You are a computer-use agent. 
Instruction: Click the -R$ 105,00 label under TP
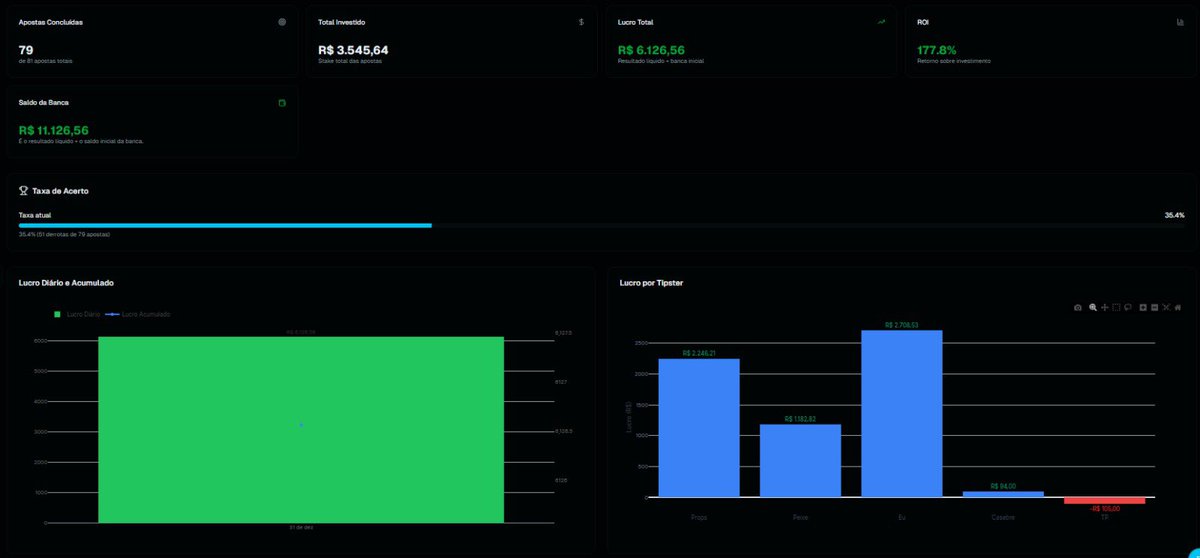pyautogui.click(x=1105, y=508)
